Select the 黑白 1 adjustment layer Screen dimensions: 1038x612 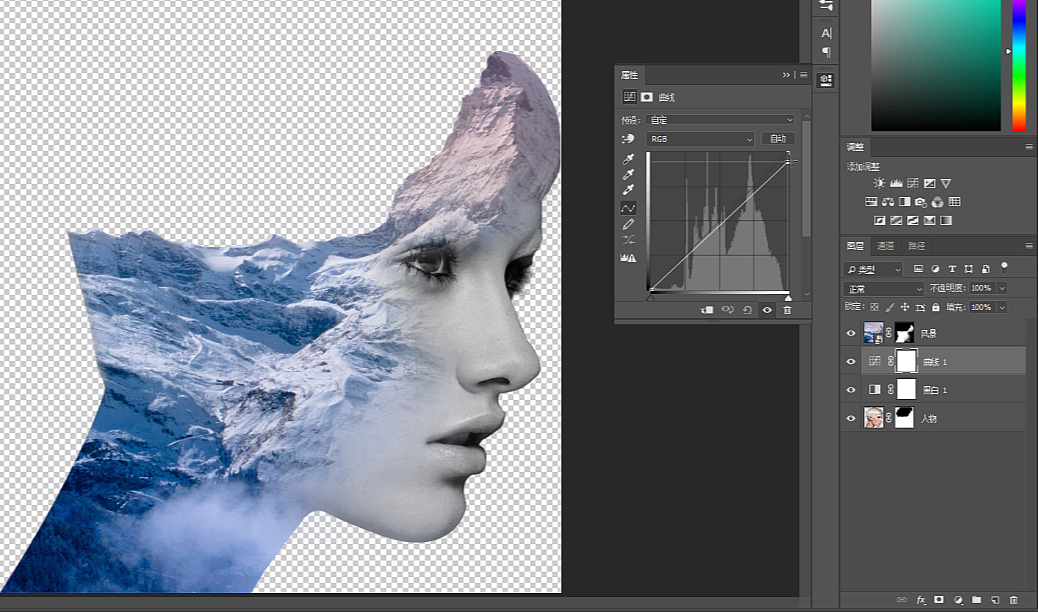tap(933, 389)
